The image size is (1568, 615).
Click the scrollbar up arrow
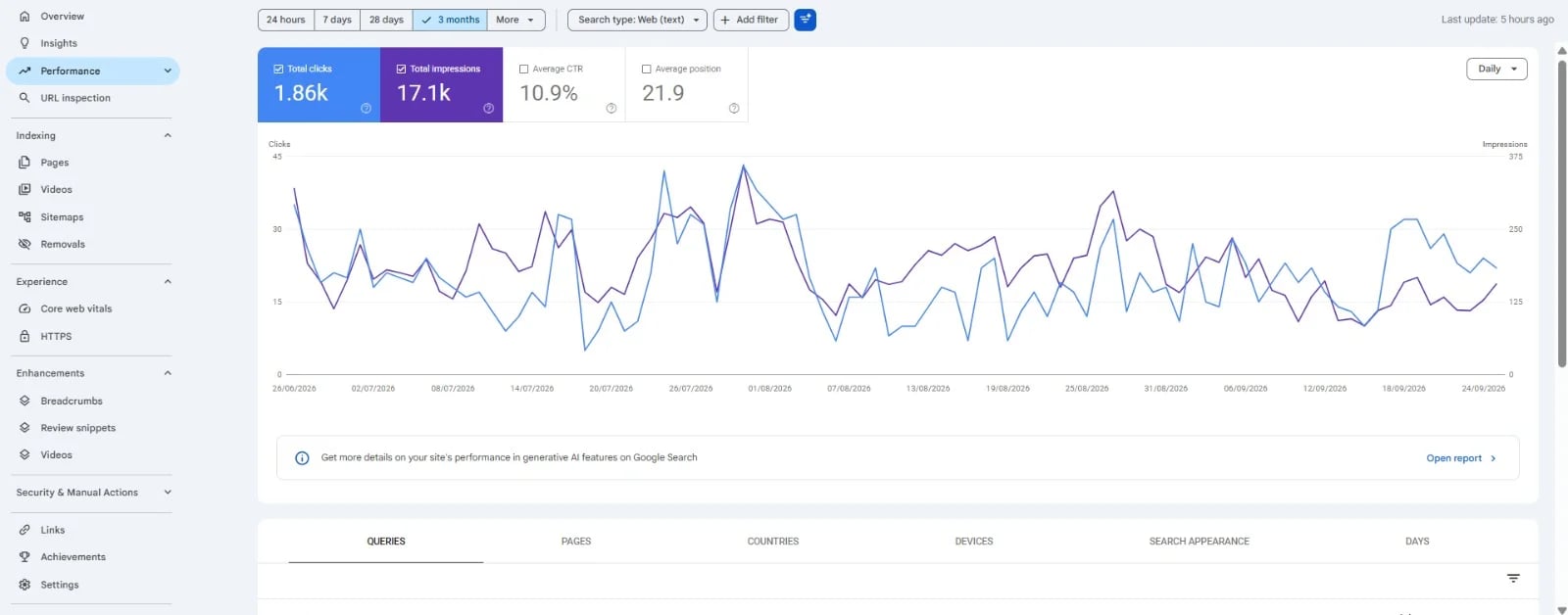tap(1562, 51)
